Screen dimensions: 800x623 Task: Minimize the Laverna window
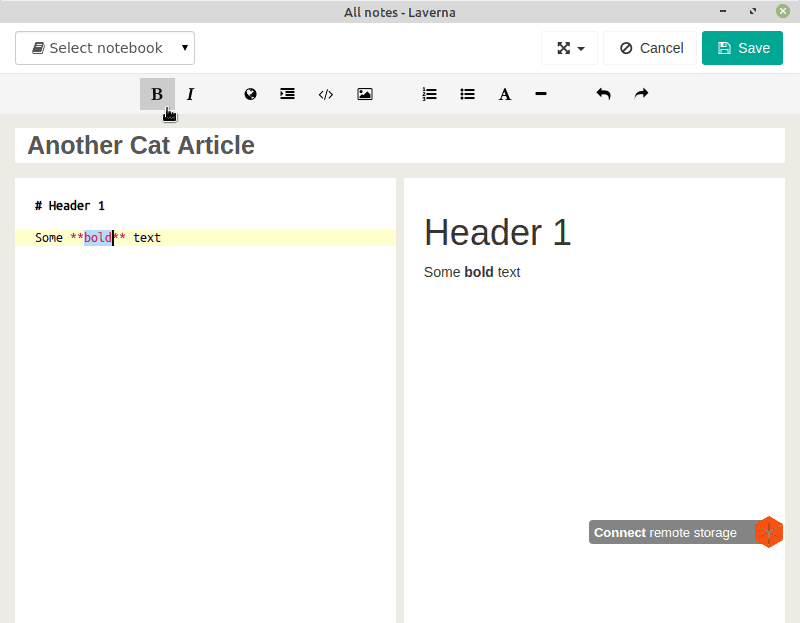(723, 11)
